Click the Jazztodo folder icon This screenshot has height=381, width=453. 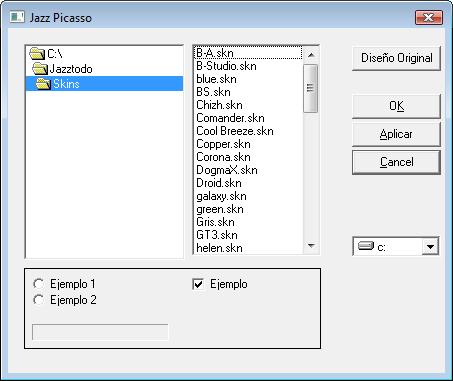[x=40, y=69]
